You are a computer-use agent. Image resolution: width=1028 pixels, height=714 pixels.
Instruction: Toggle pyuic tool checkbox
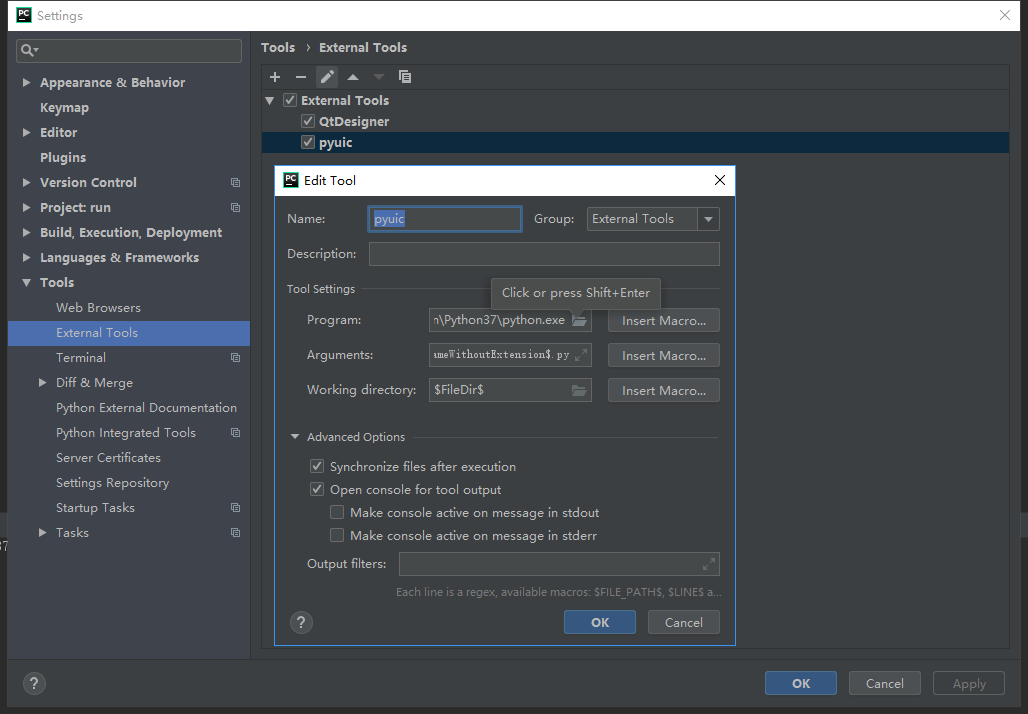tap(307, 142)
